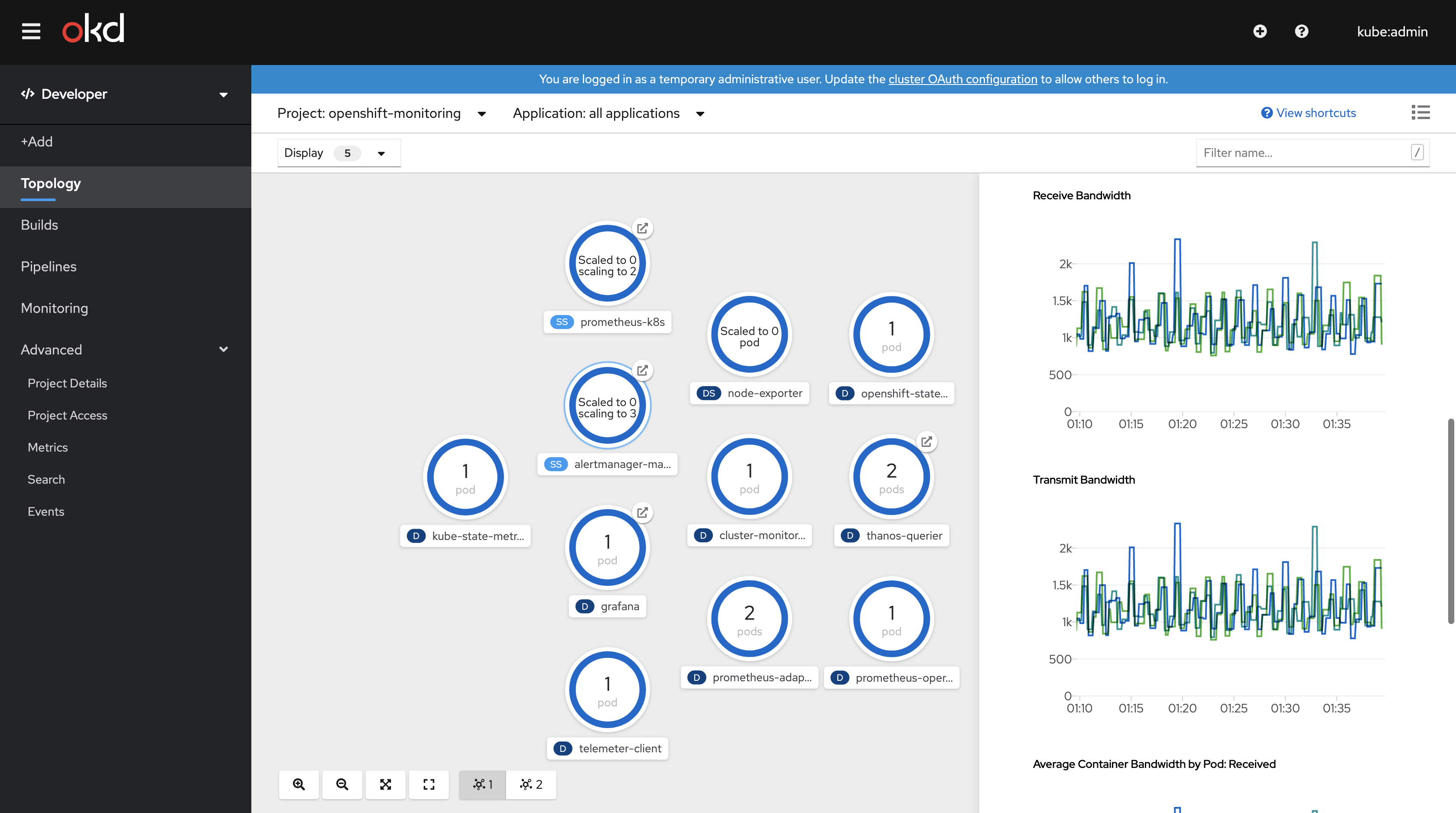The height and width of the screenshot is (813, 1456).
Task: Open URL icon on prometheus-k8s node
Action: coord(642,228)
